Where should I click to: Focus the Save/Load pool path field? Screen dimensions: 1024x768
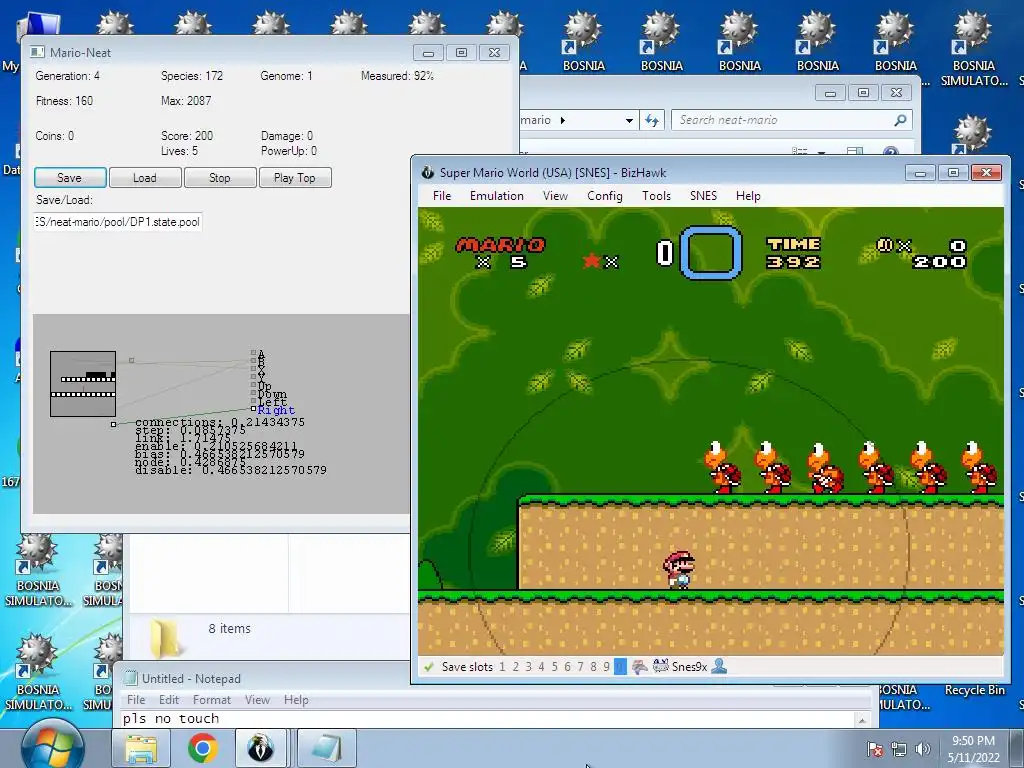(x=118, y=222)
